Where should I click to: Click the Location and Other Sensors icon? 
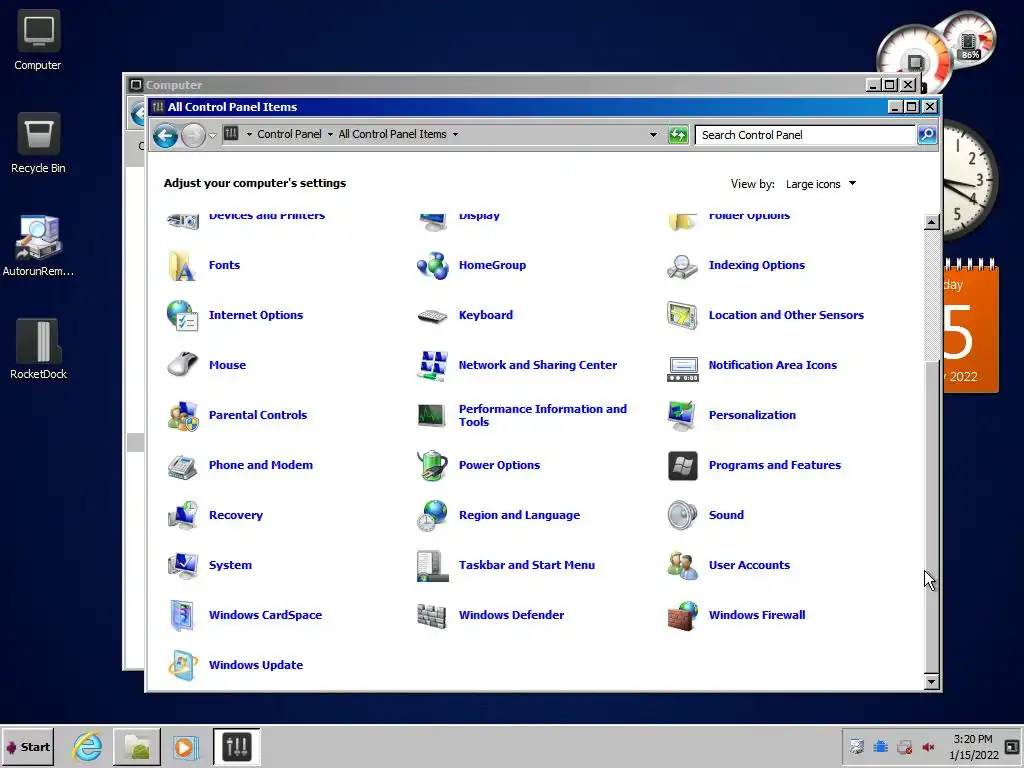click(682, 315)
